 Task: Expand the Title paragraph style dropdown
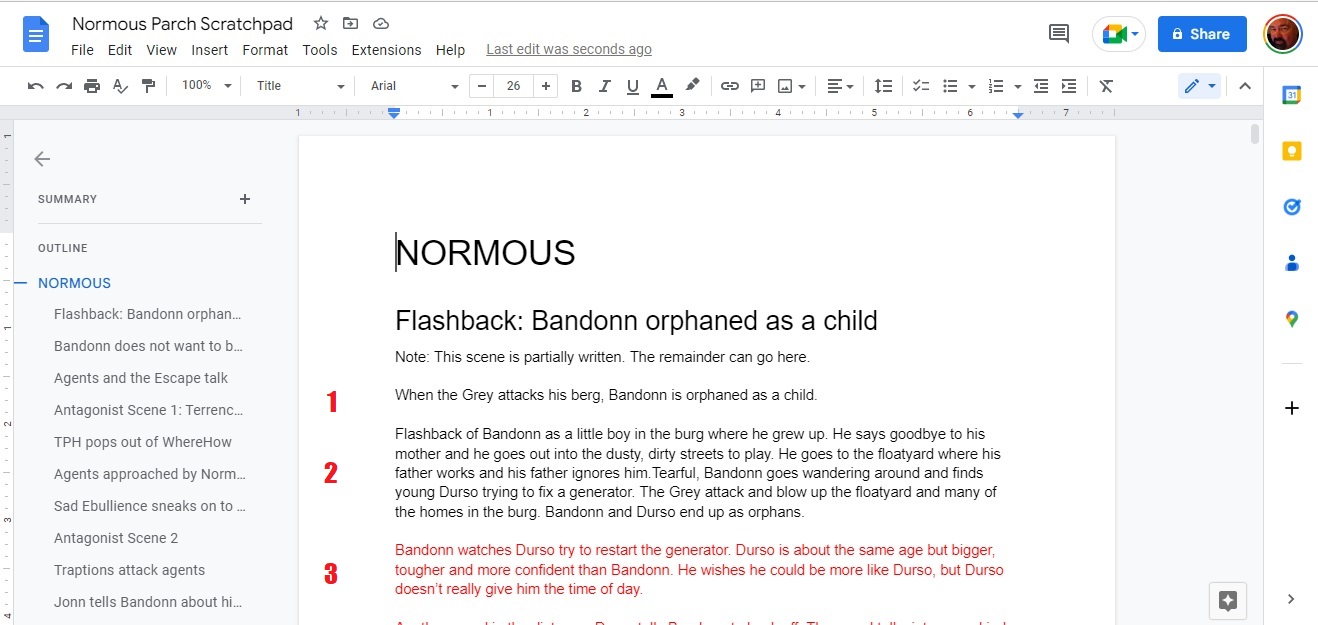[299, 86]
